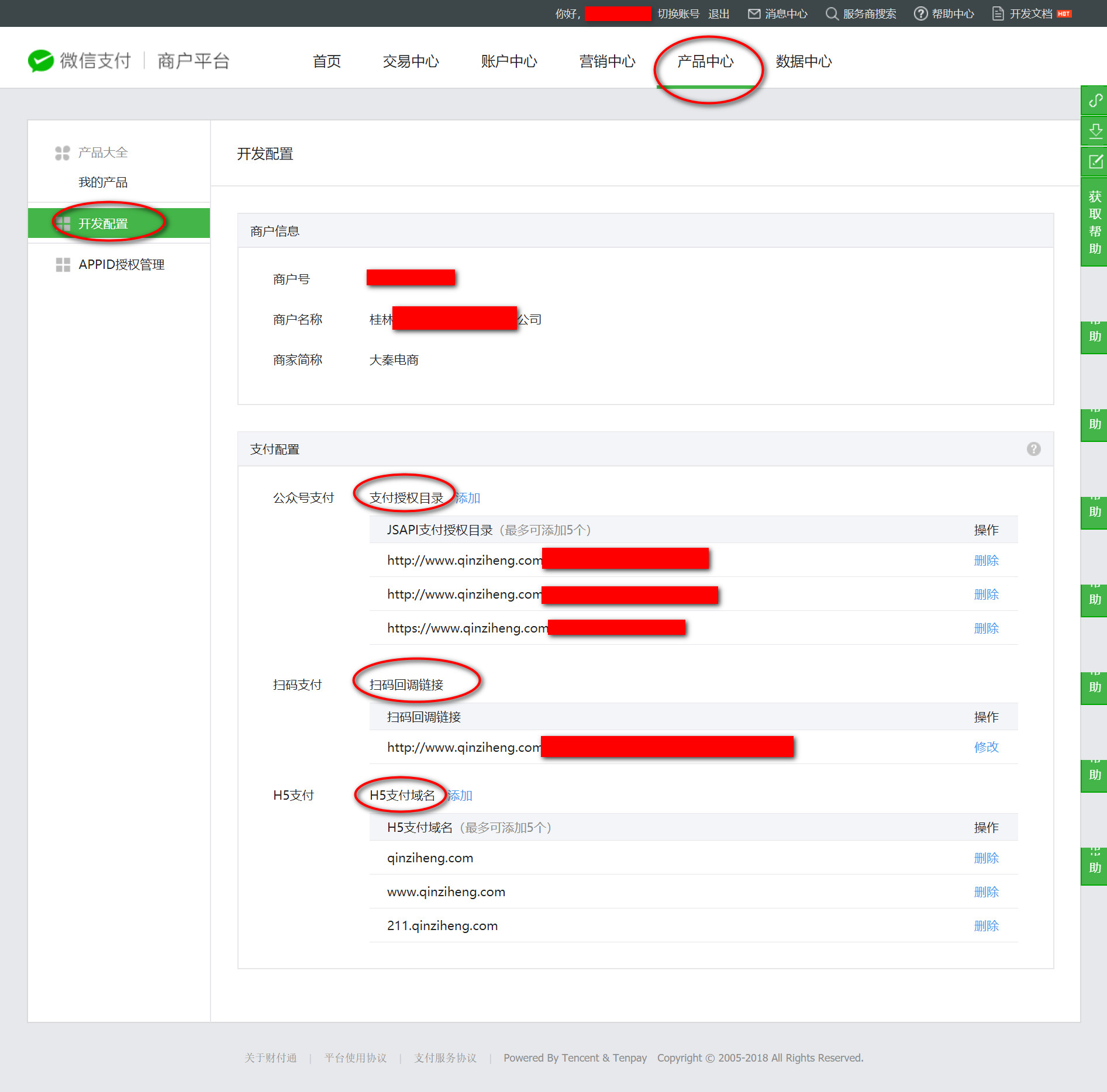
Task: Click 添加 next to 支付授权目录
Action: click(x=468, y=498)
